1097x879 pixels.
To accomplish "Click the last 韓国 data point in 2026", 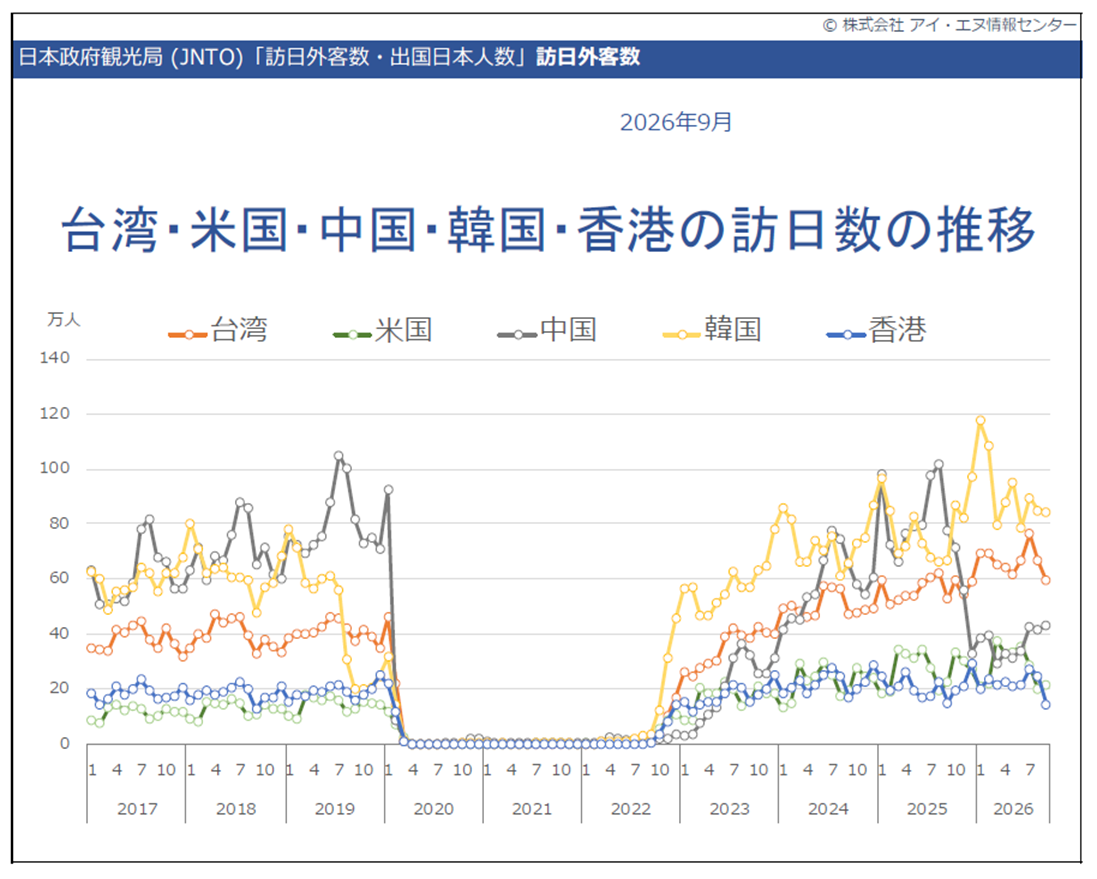I will pyautogui.click(x=1046, y=512).
